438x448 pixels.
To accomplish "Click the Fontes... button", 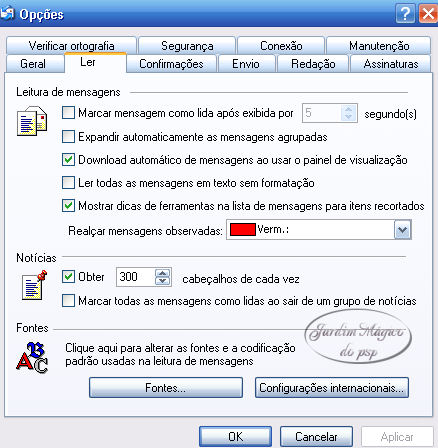I will 166,388.
